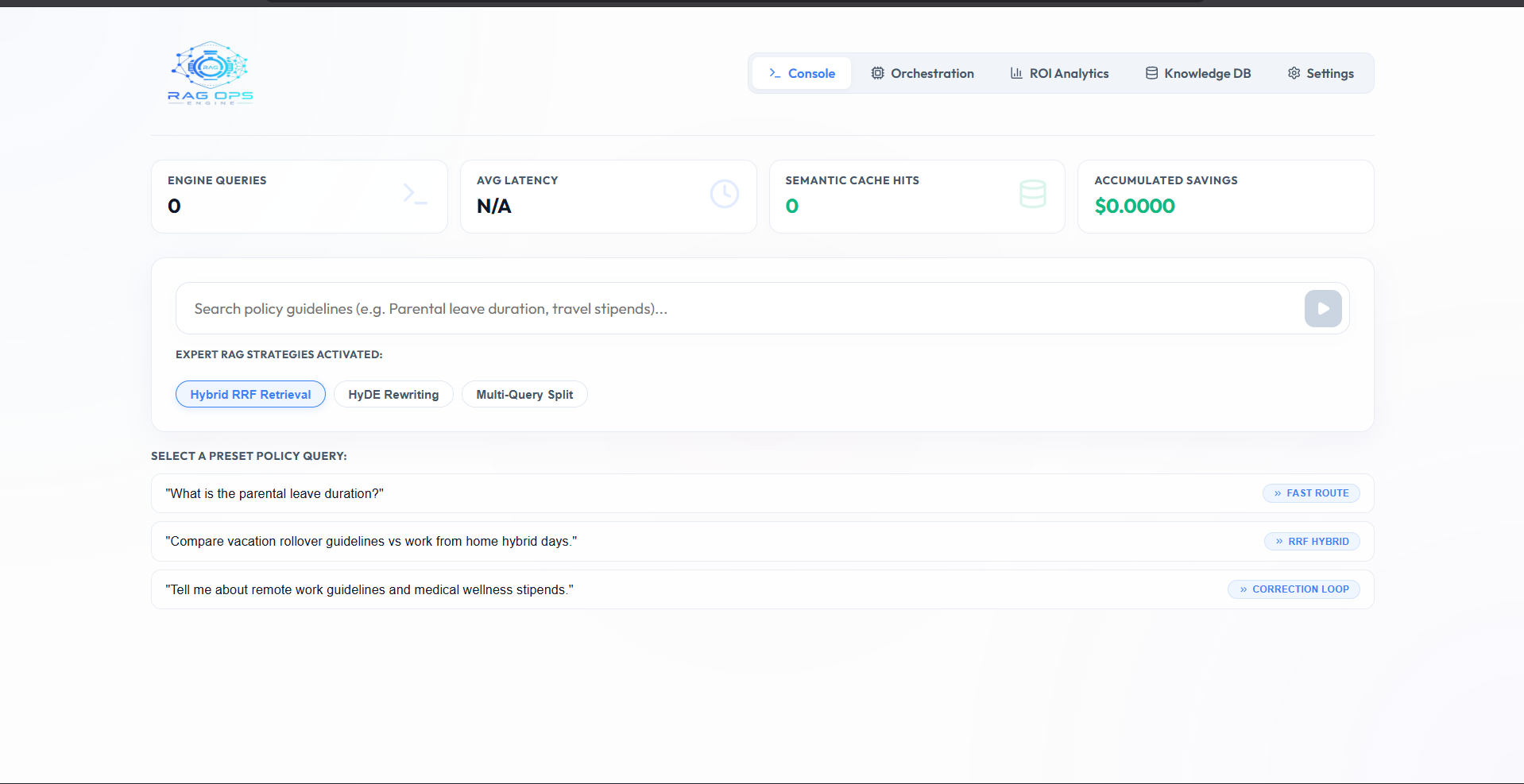This screenshot has width=1524, height=784.
Task: Click the database icon in Semantic Cache Hits card
Action: tap(1033, 194)
